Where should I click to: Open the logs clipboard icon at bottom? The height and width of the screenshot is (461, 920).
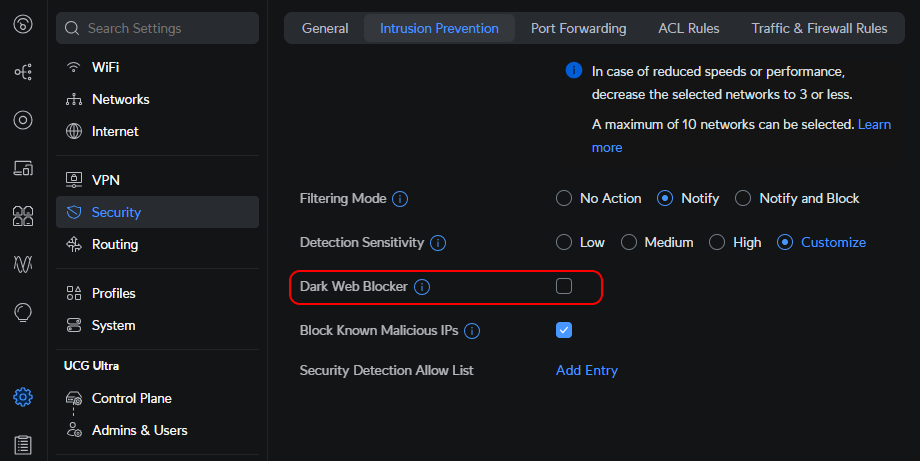coord(23,445)
